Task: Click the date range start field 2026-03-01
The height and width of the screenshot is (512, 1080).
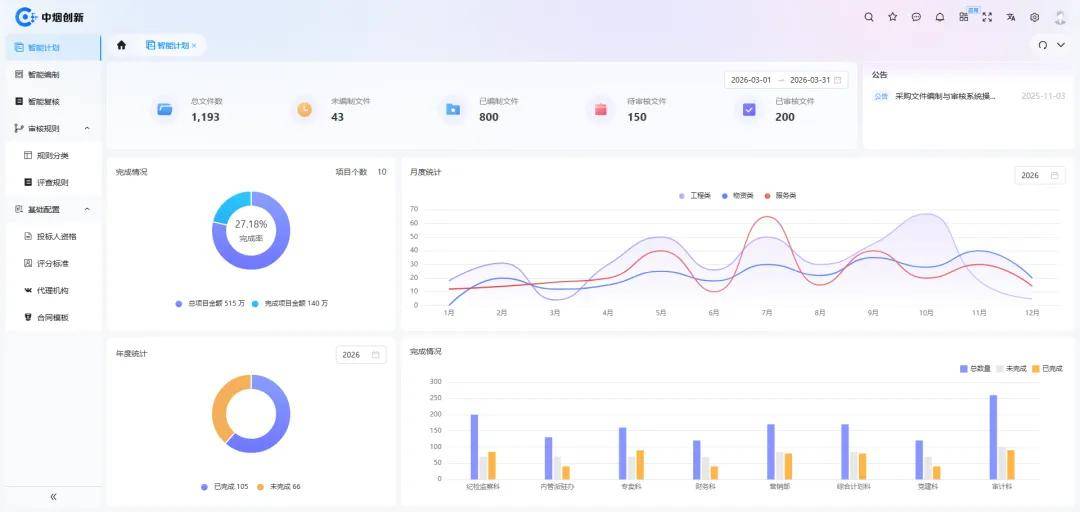Action: pos(751,80)
